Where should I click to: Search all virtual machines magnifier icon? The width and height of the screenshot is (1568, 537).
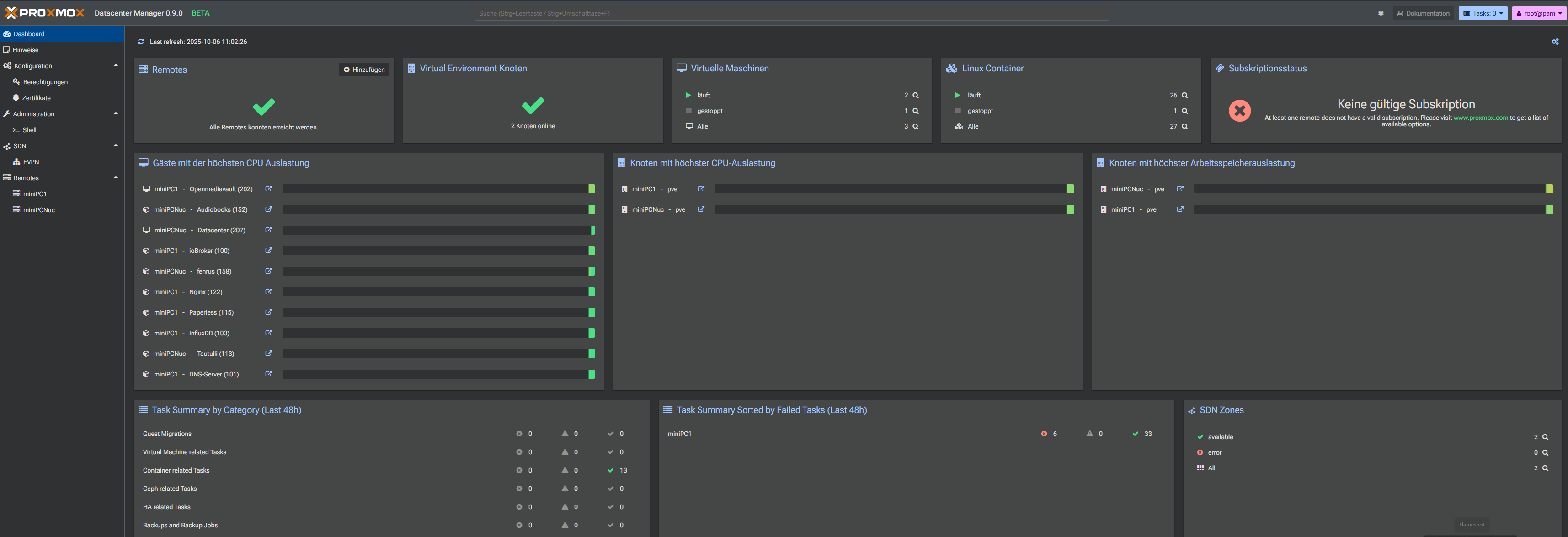click(916, 127)
